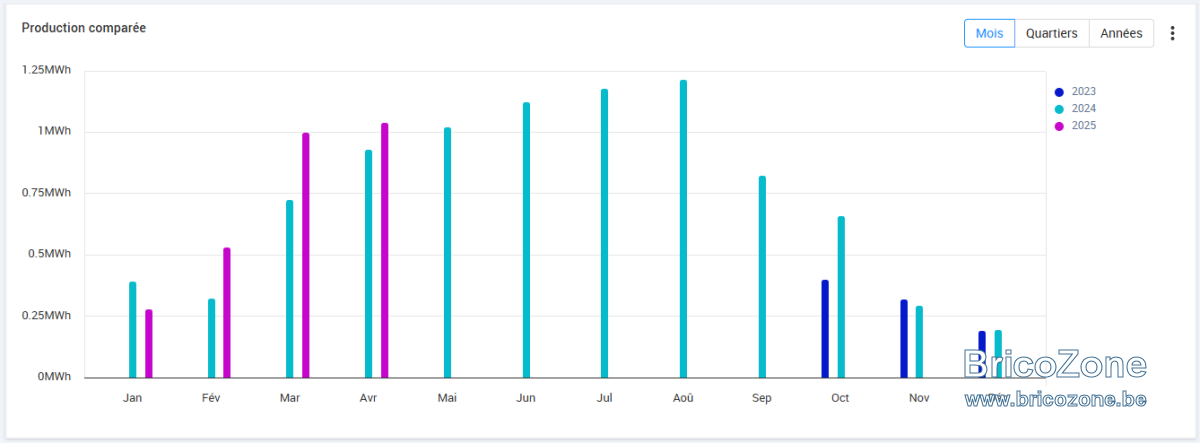This screenshot has height=443, width=1200.
Task: Switch to the Quartiers view tab
Action: 1052,33
